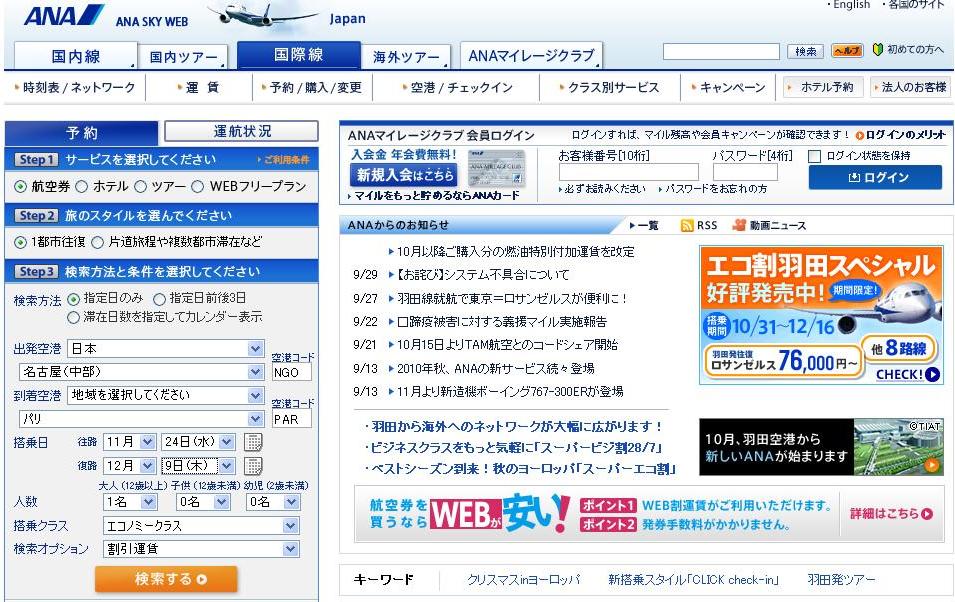The height and width of the screenshot is (602, 955).
Task: Click the orange help button beside search
Action: [847, 51]
